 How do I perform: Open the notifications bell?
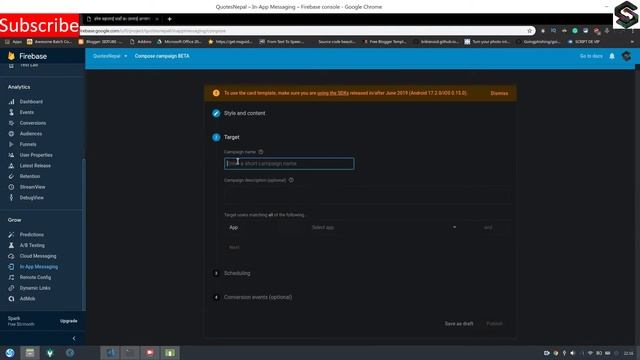(612, 56)
